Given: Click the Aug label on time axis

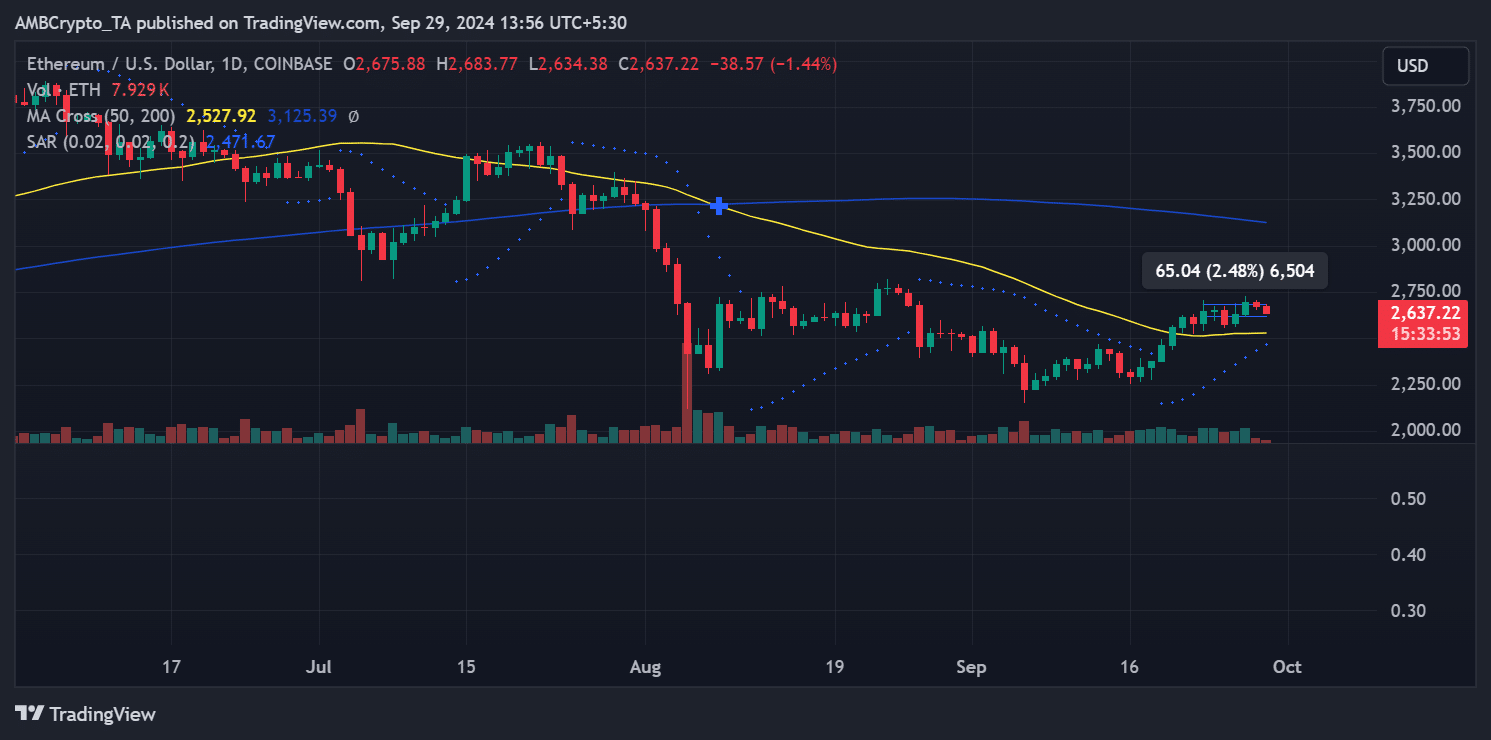Looking at the screenshot, I should pyautogui.click(x=646, y=667).
